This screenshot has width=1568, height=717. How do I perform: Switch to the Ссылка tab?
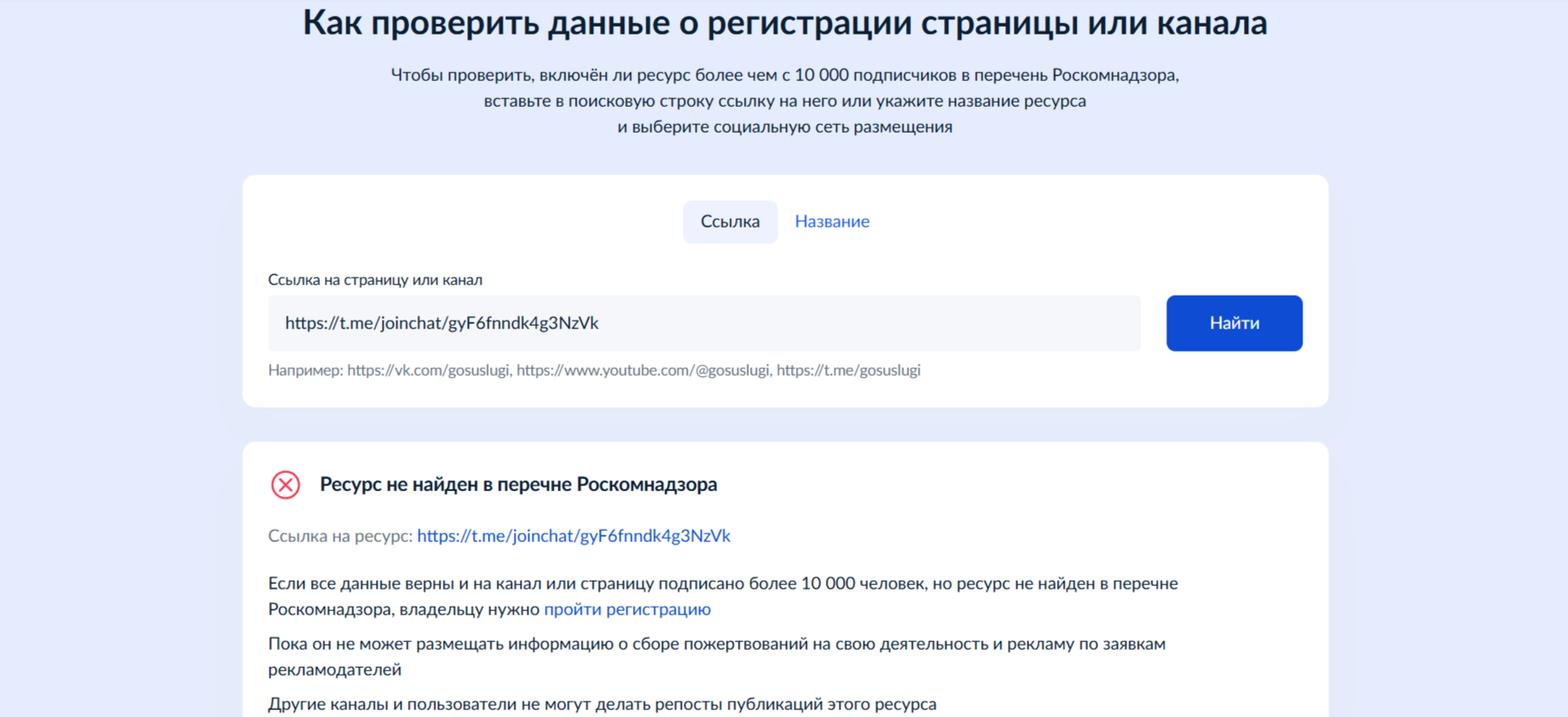[730, 221]
